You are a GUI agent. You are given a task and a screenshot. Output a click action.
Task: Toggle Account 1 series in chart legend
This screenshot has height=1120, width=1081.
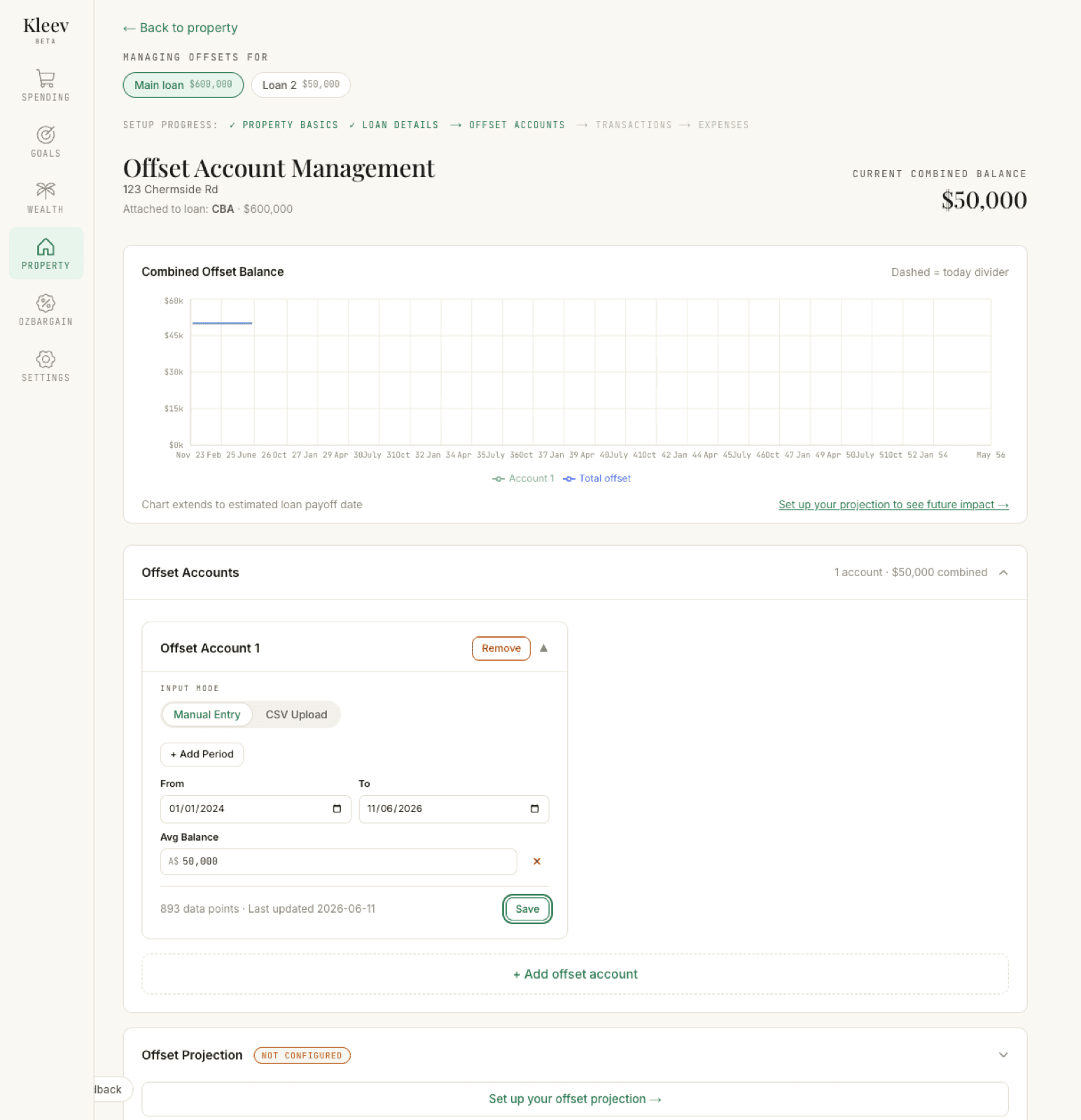coord(523,478)
